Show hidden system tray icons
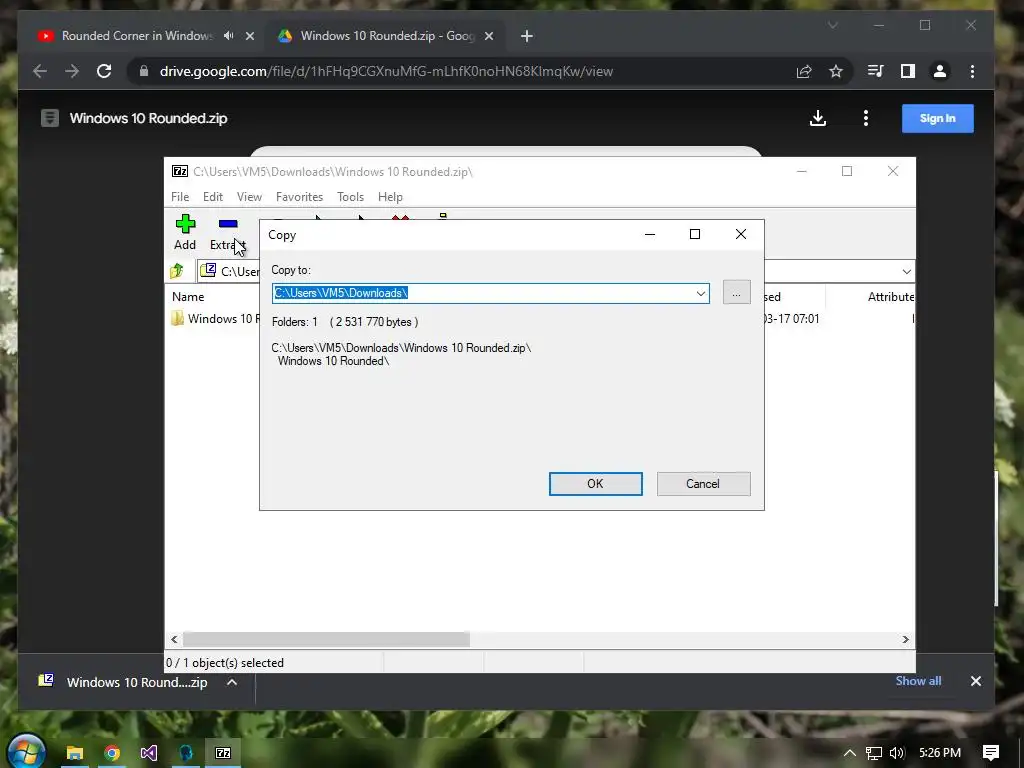The height and width of the screenshot is (768, 1024). click(850, 753)
